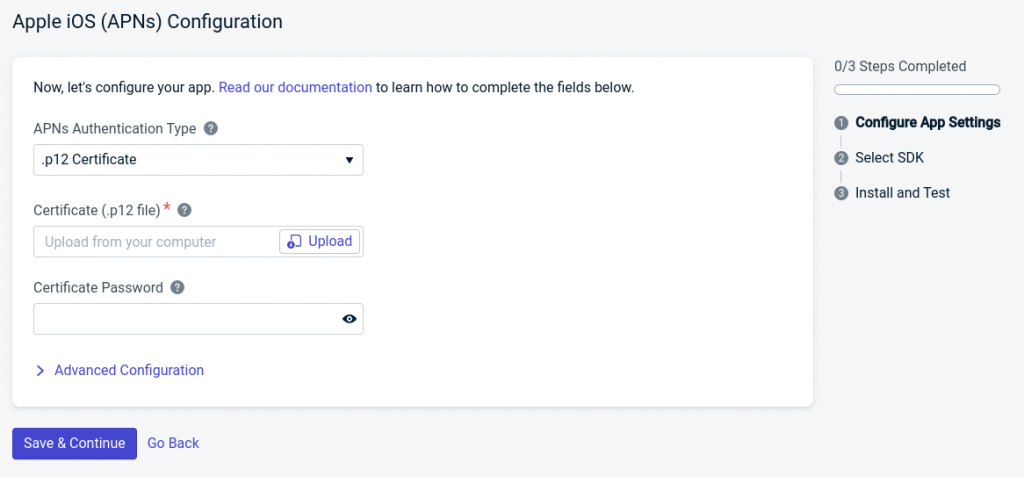Click the Certificate Password input field
This screenshot has width=1024, height=477.
186,319
